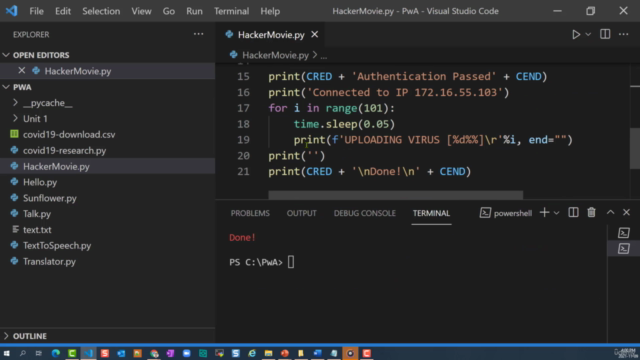This screenshot has height=360, width=640.
Task: Click line number 17 in gutter
Action: (243, 108)
